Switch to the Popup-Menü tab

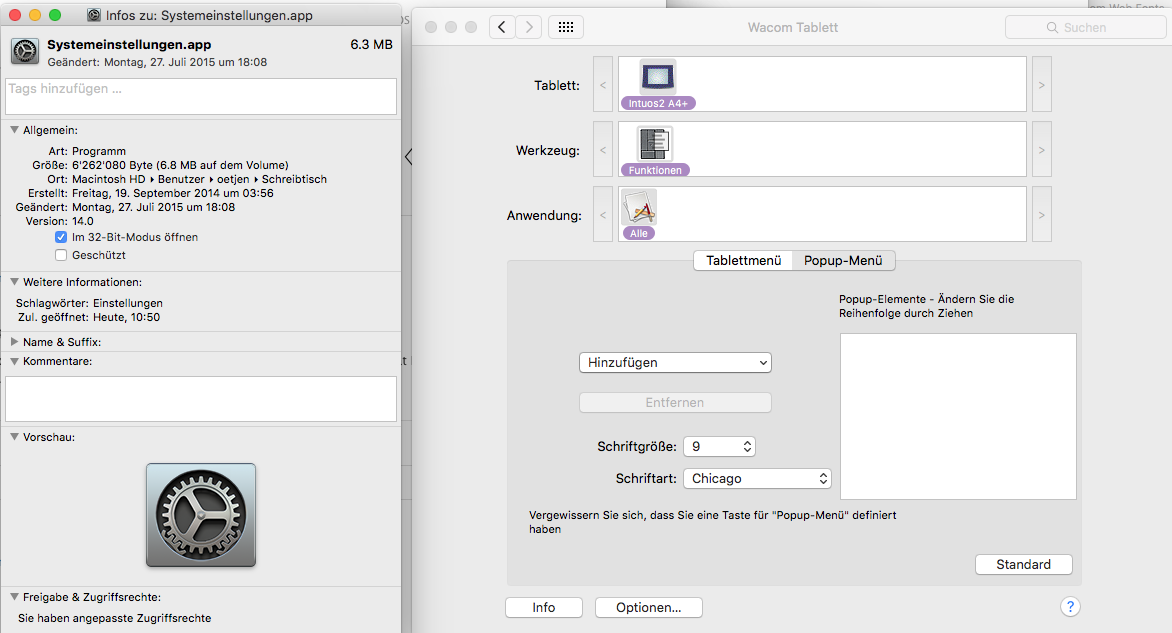click(843, 261)
